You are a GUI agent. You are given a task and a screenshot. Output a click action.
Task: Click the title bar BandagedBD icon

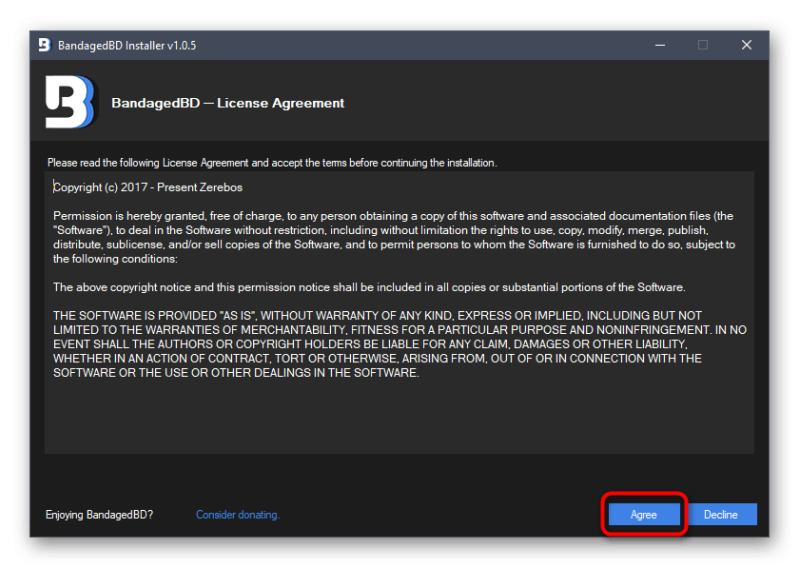click(x=45, y=45)
